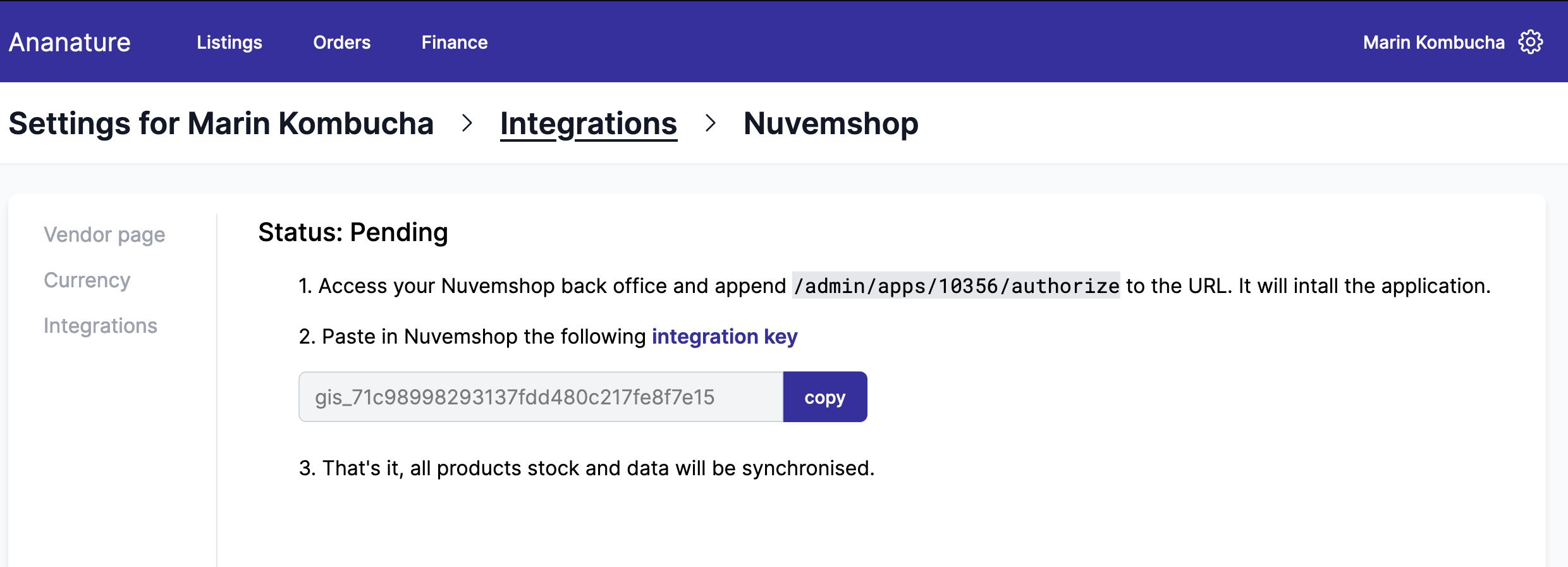Screen dimensions: 1568x567
Task: Click the Nuvemshop breadcrumb title
Action: click(831, 123)
